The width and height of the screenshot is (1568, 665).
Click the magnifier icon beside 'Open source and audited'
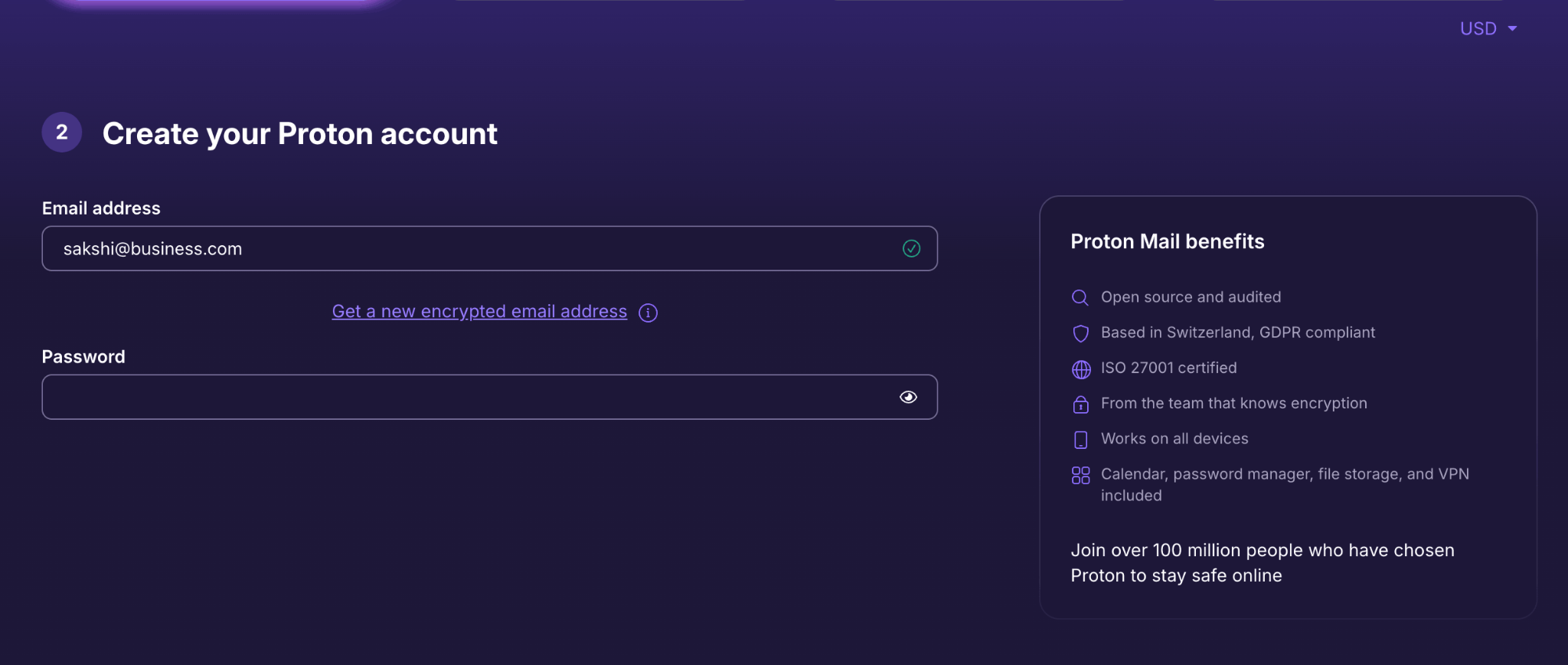(x=1080, y=297)
